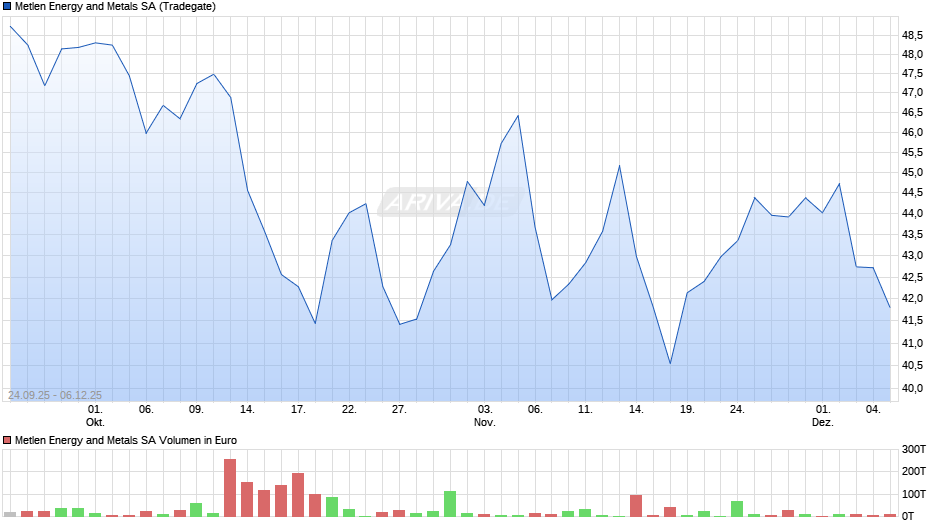Click the green volume bar above the '24.' label
The height and width of the screenshot is (526, 940).
pos(737,509)
